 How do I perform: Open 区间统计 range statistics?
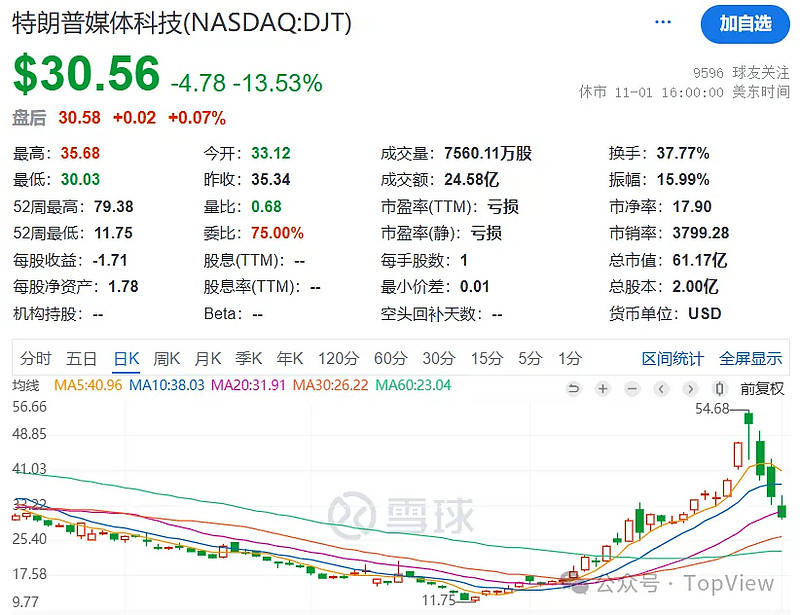coord(673,358)
